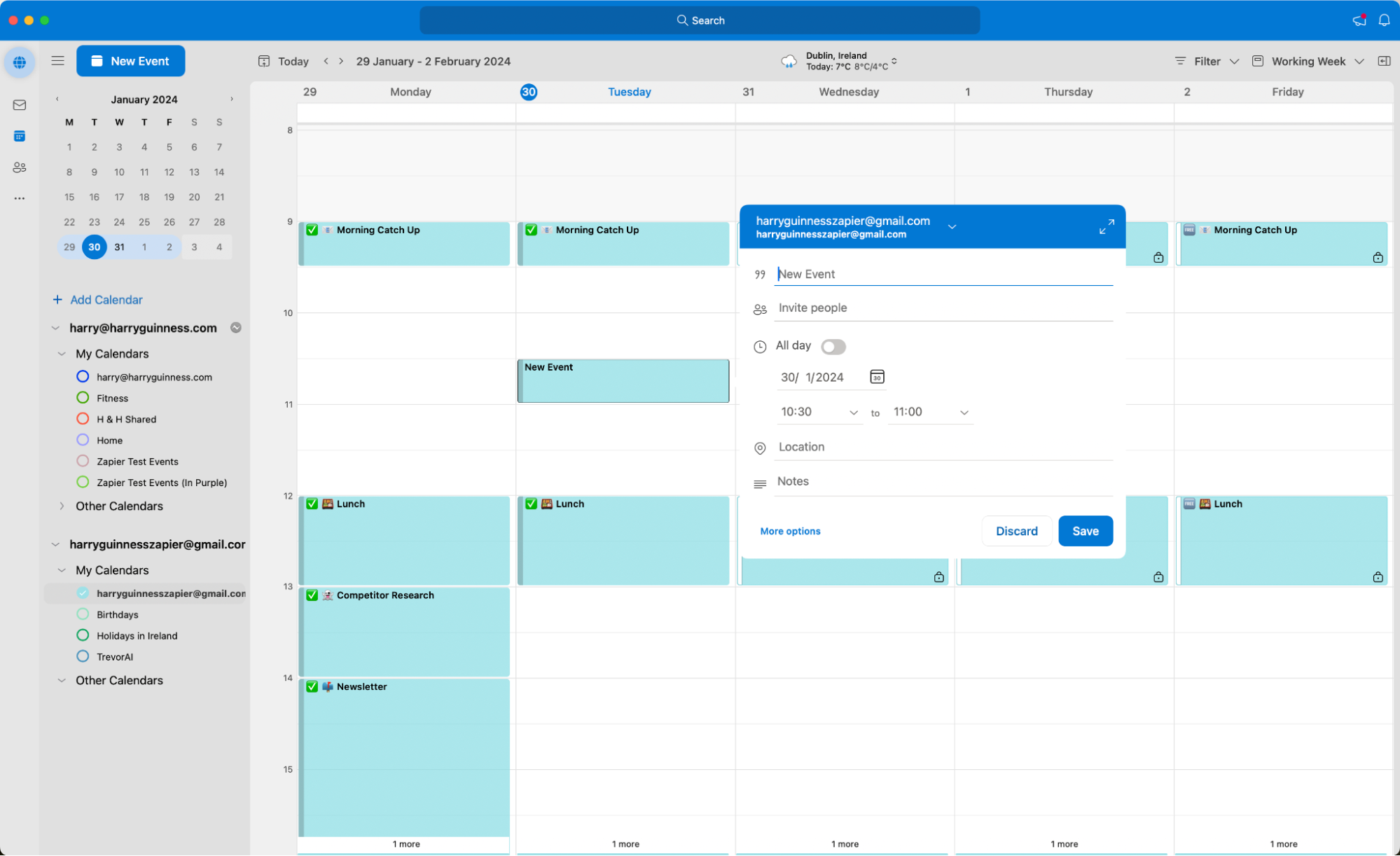
Task: Expand the event editor to full window
Action: (x=1106, y=227)
